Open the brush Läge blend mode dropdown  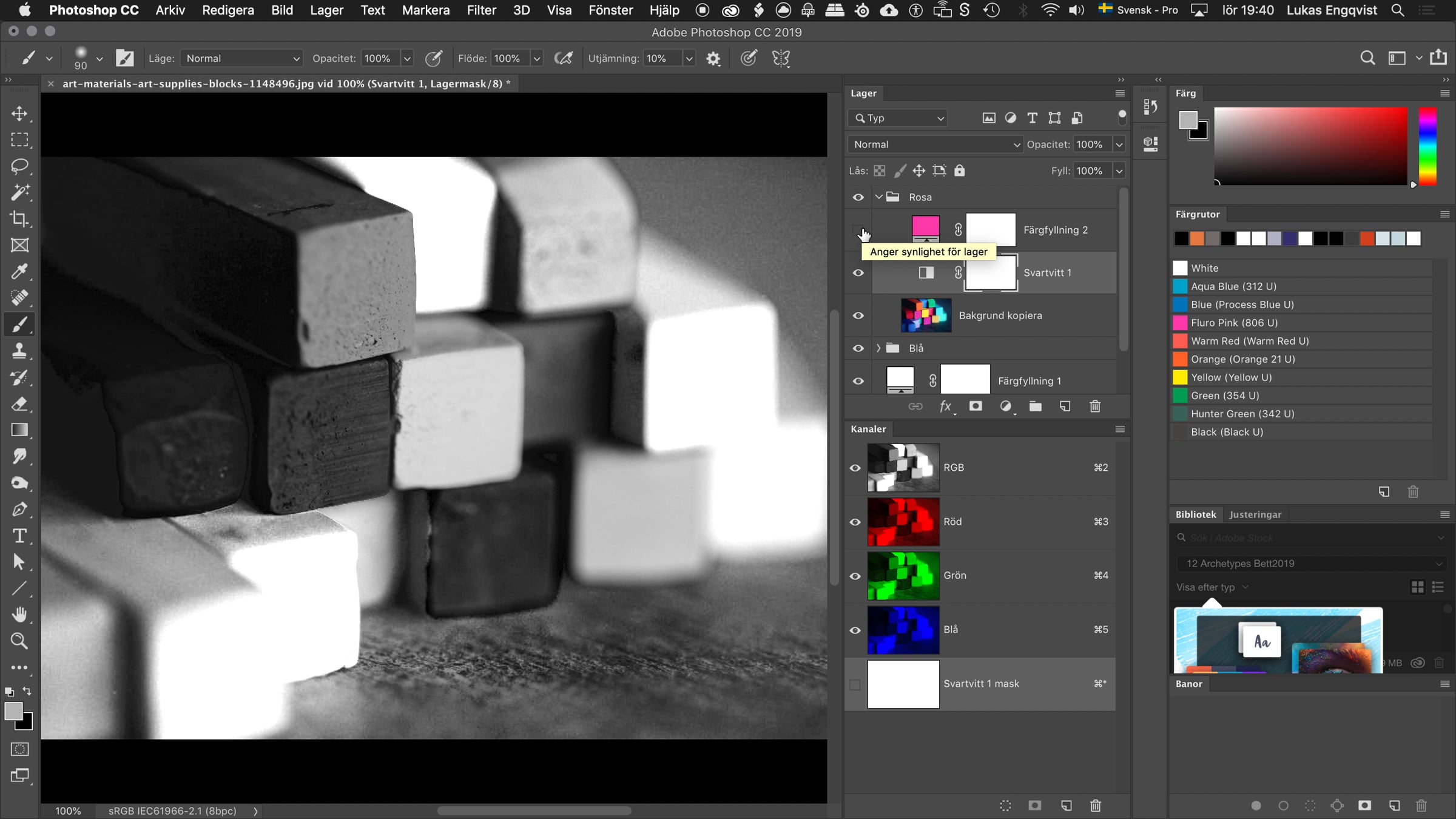241,58
